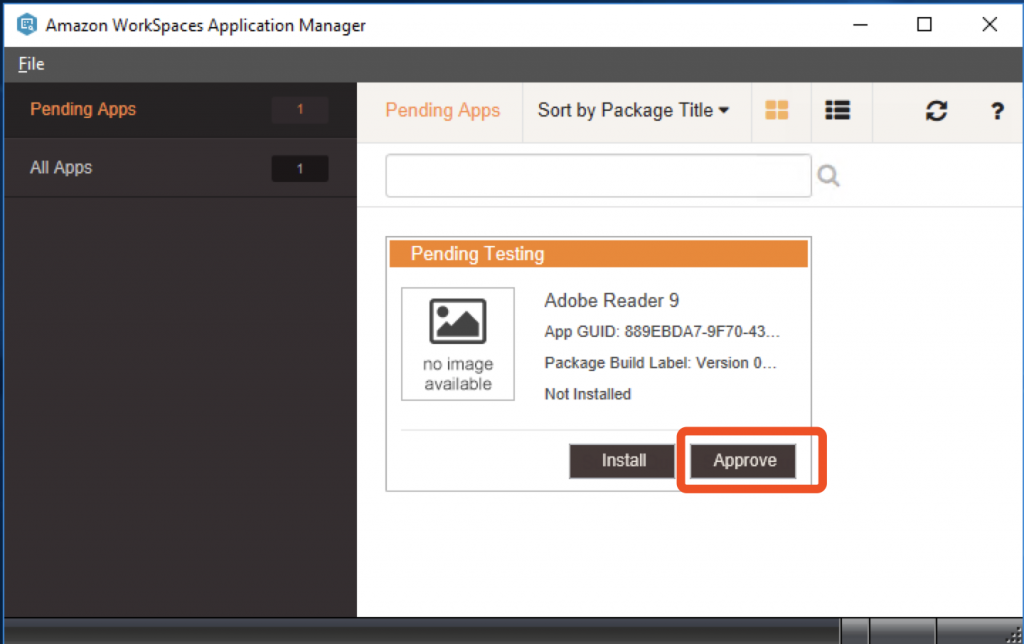Image resolution: width=1024 pixels, height=644 pixels.
Task: Close the Application Manager window
Action: click(x=989, y=25)
